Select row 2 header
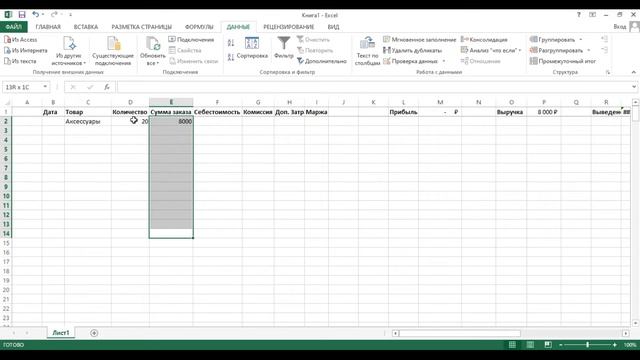This screenshot has width=640, height=360. coord(6,121)
